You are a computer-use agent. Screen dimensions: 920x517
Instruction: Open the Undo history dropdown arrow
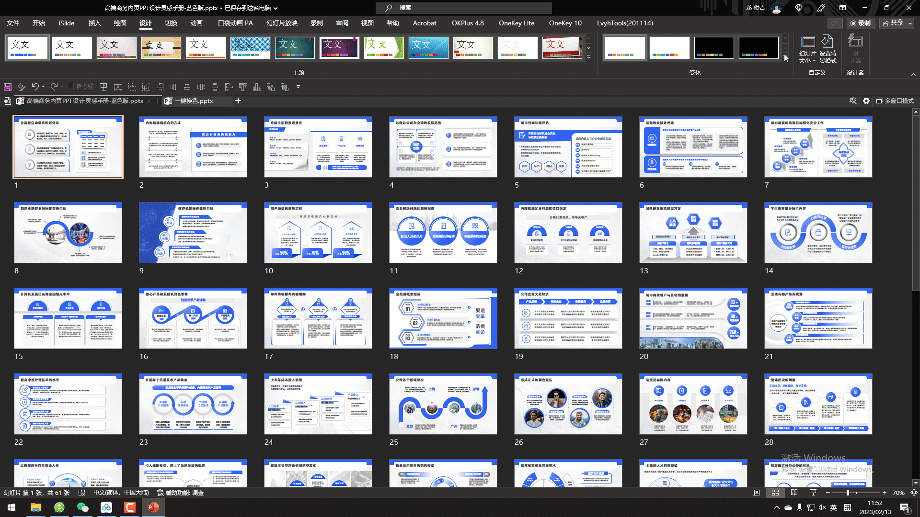(x=44, y=87)
